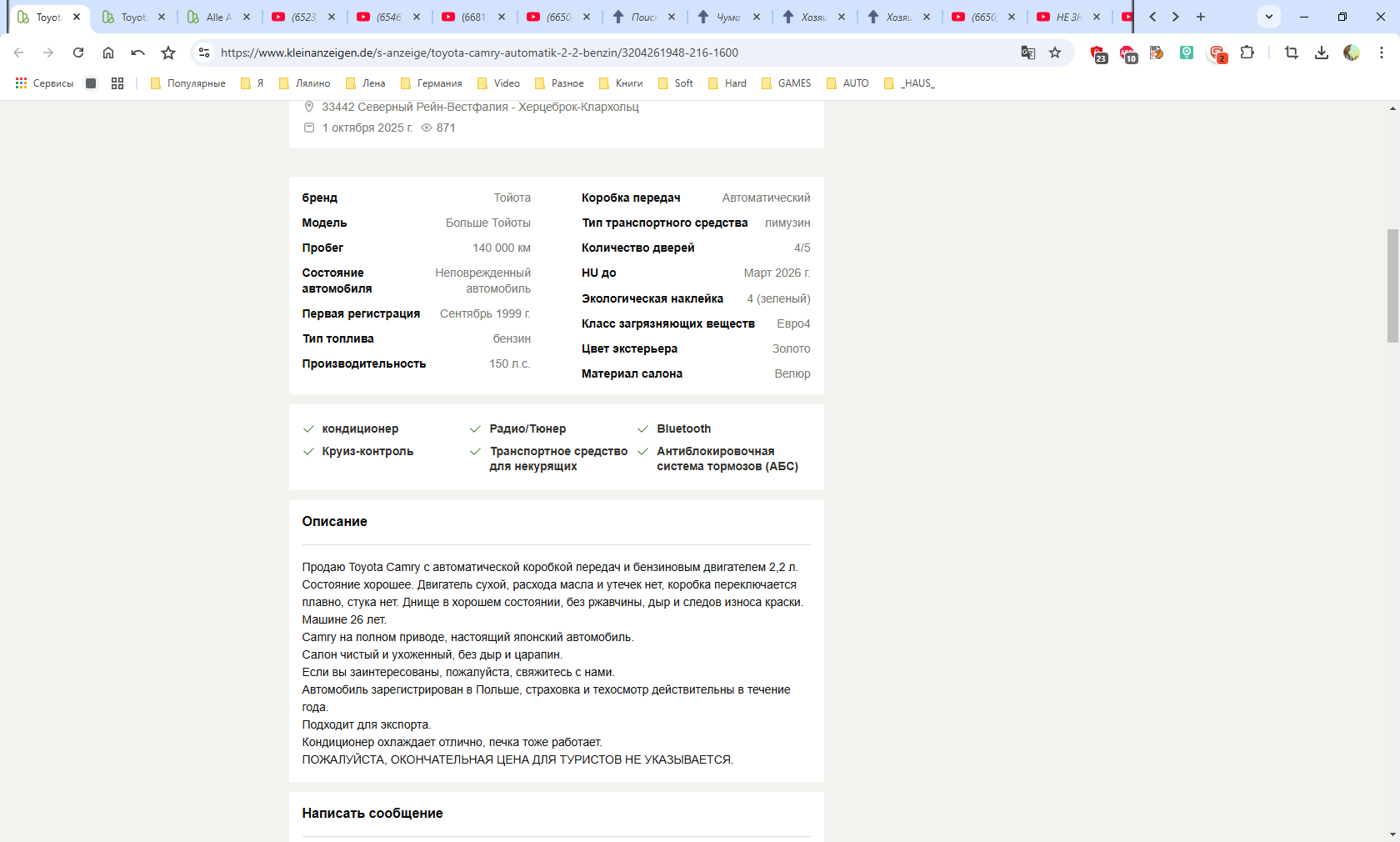Open the apps grid 'Сервисы' shortcut
Screen dimensions: 1400x842
(45, 83)
